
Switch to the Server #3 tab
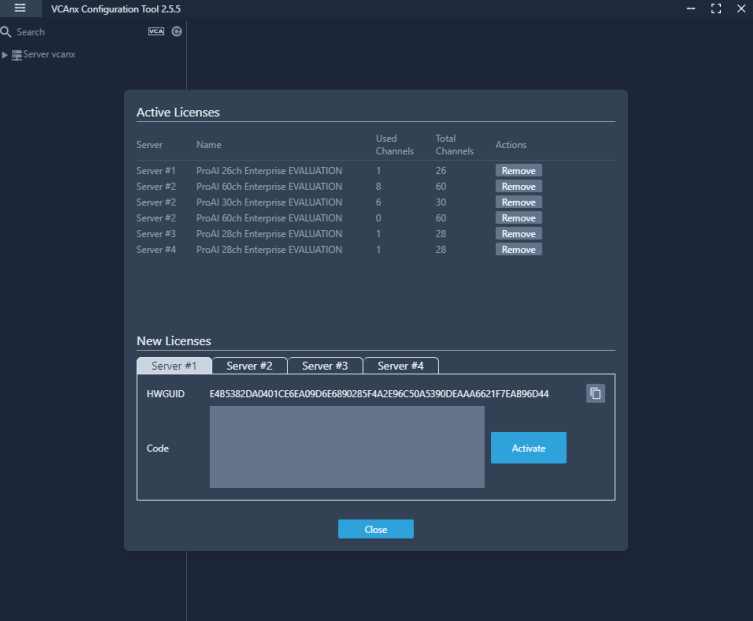[x=325, y=365]
